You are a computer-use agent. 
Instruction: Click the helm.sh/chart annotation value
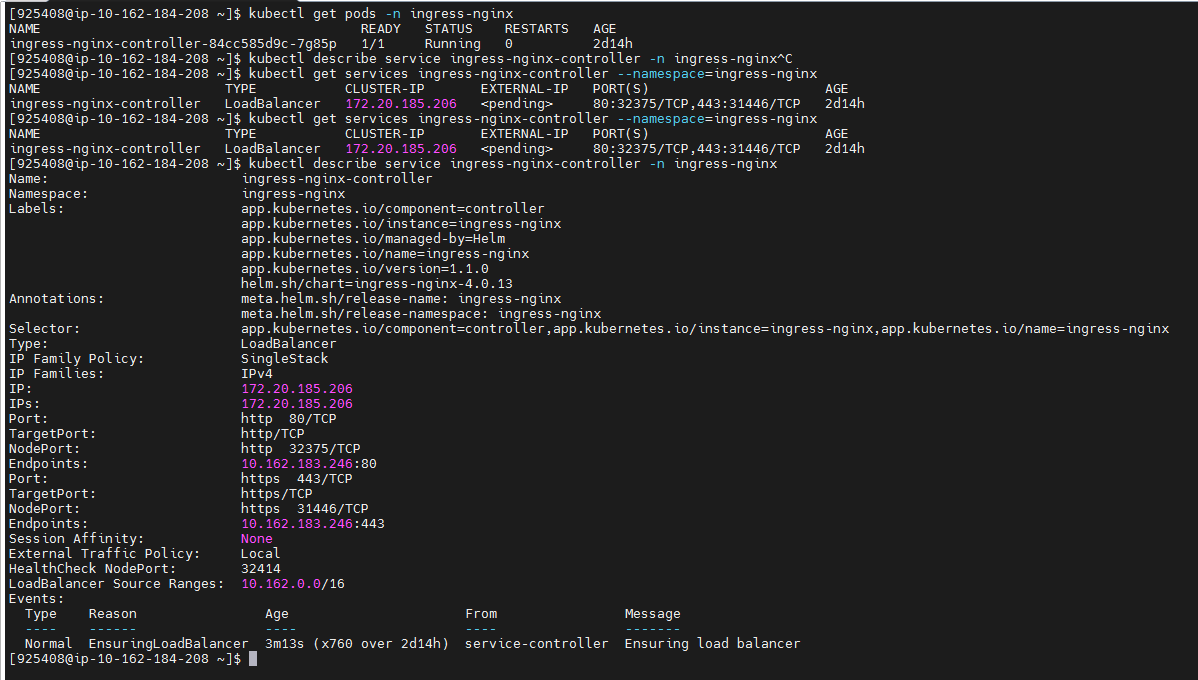click(x=379, y=283)
